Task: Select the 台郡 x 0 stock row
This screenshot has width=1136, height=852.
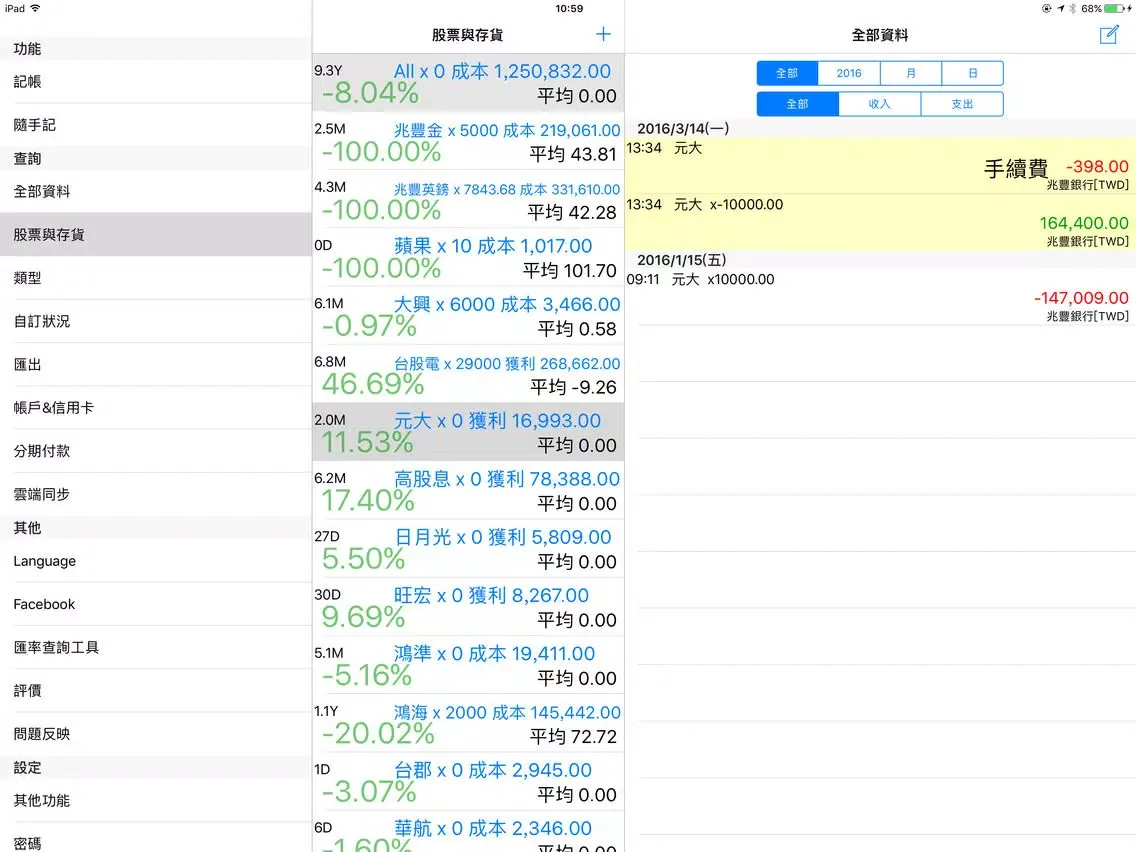Action: point(468,781)
